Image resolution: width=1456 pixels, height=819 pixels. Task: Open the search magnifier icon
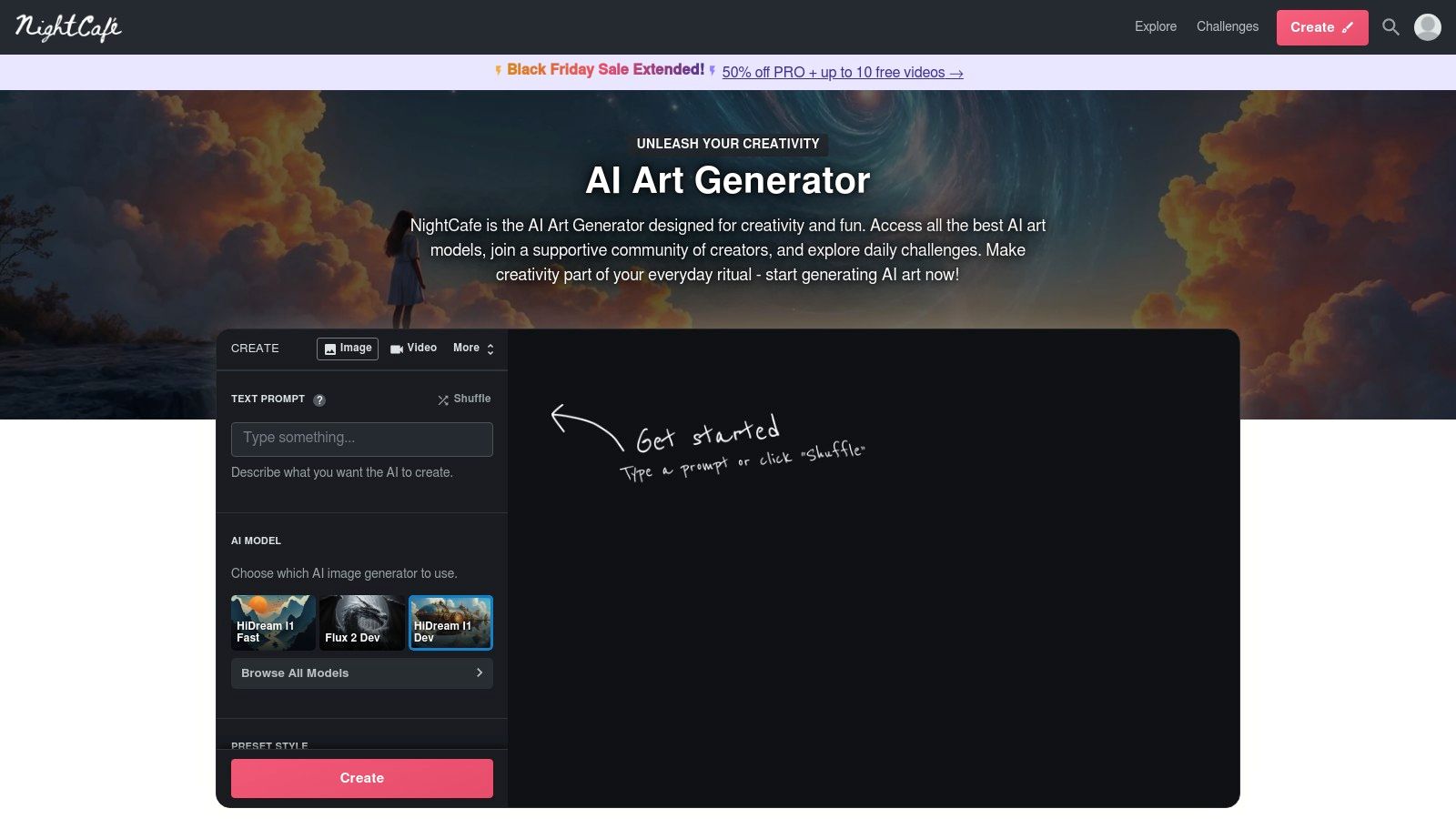pyautogui.click(x=1390, y=27)
